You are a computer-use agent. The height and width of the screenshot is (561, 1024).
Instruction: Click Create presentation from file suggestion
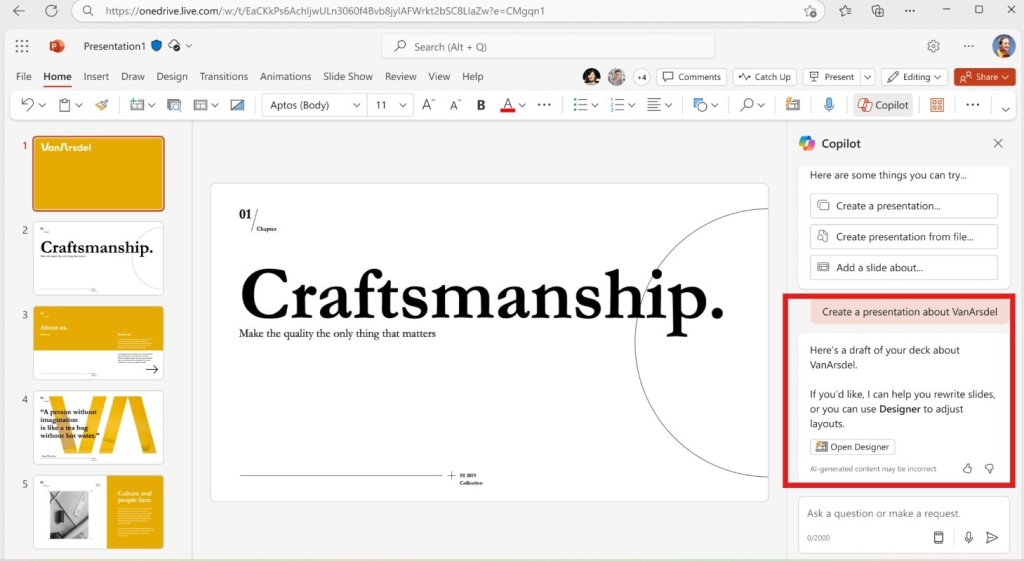click(904, 236)
